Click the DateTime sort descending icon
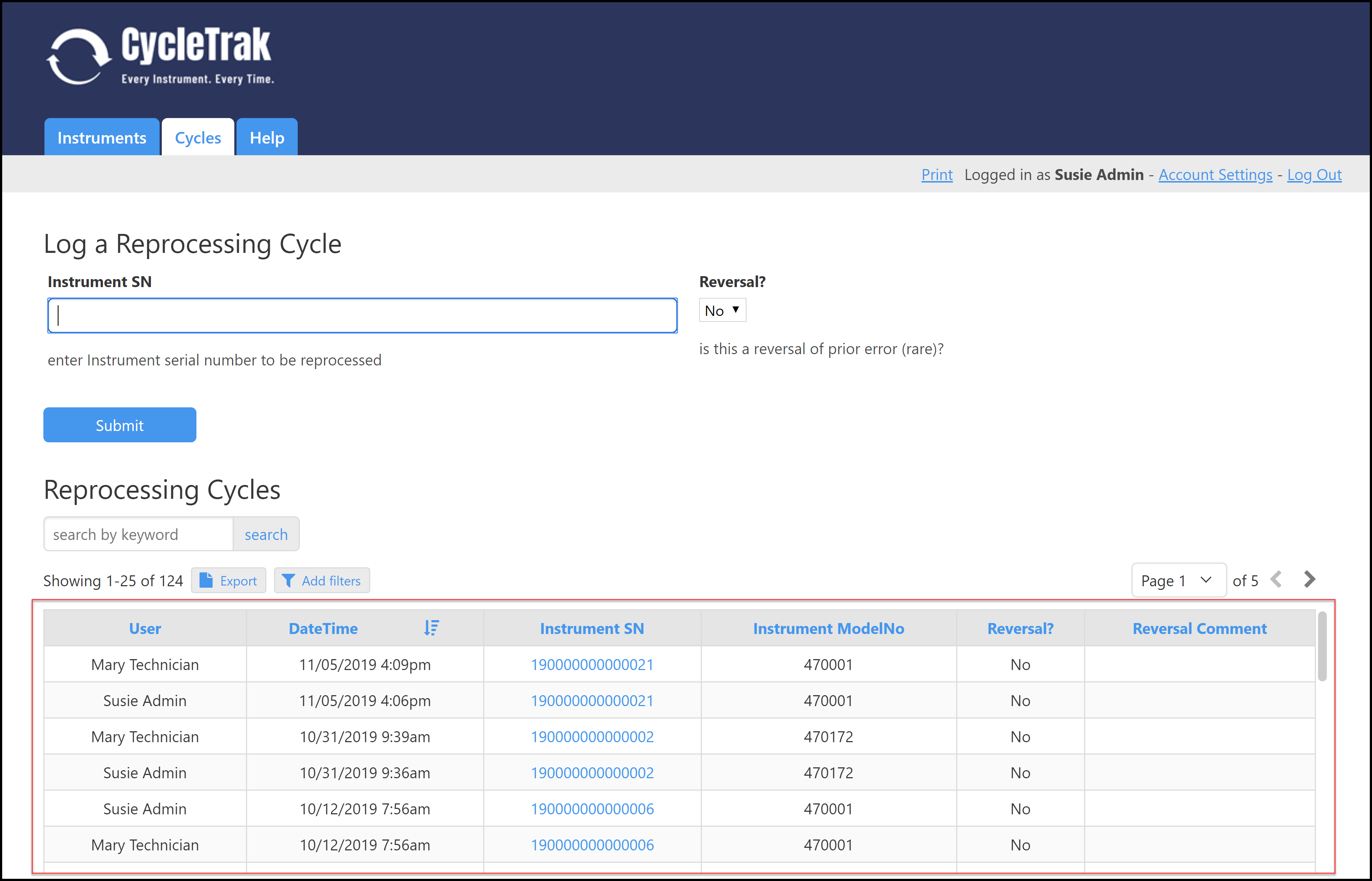The height and width of the screenshot is (881, 1372). click(431, 628)
